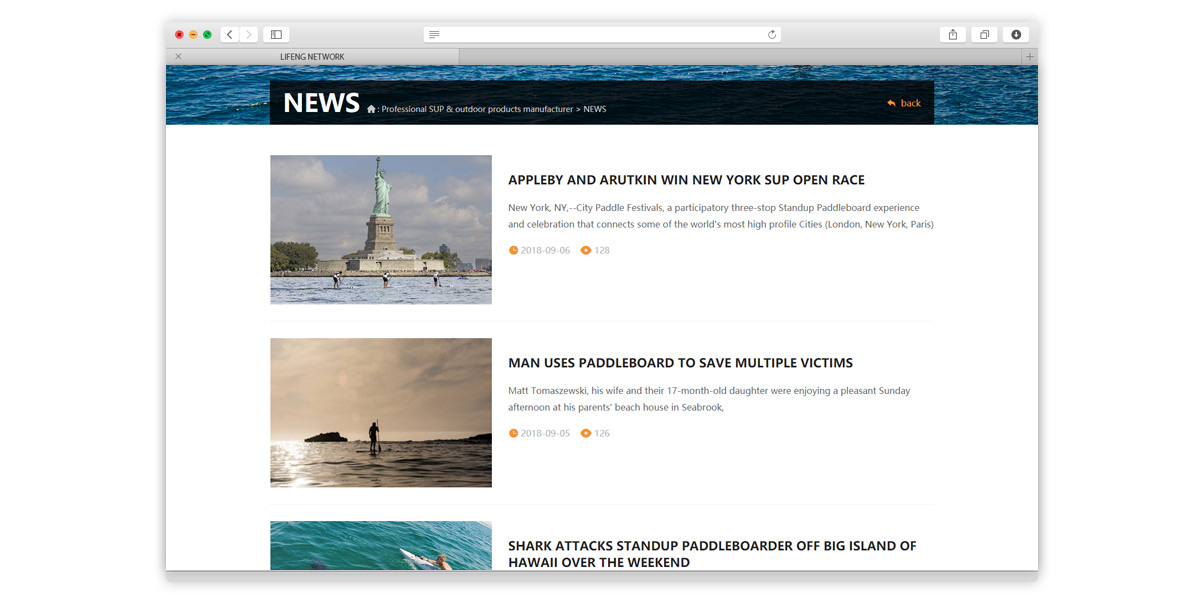Click the large NEWS page heading
Image resolution: width=1189 pixels, height=609 pixels.
[x=322, y=102]
